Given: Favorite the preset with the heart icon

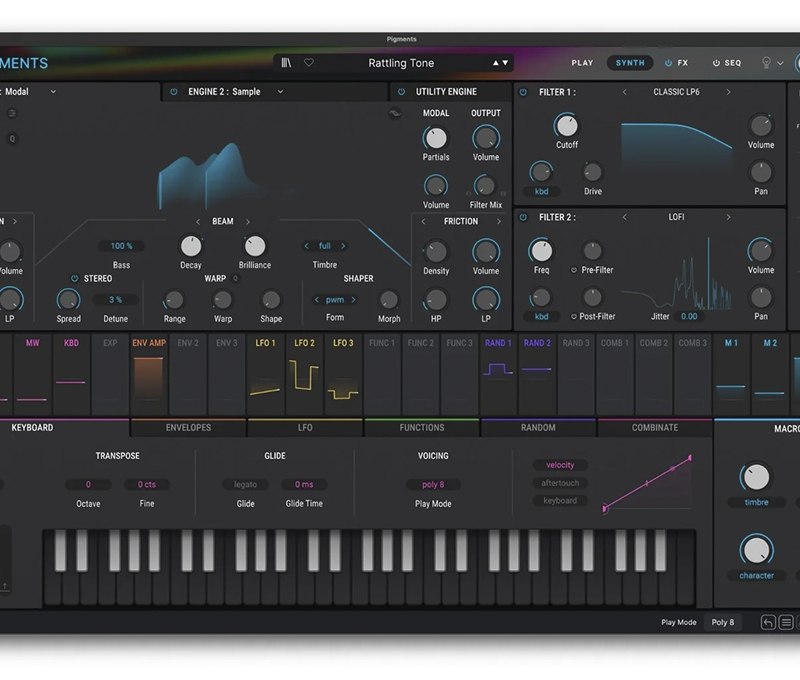Looking at the screenshot, I should tap(309, 62).
